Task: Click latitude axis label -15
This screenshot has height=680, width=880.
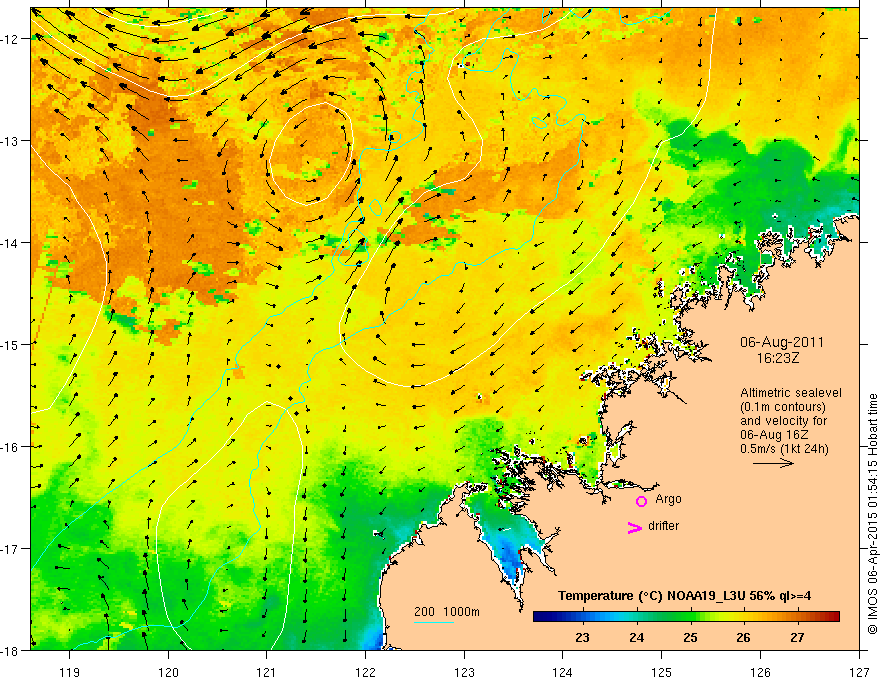Action: coord(11,344)
